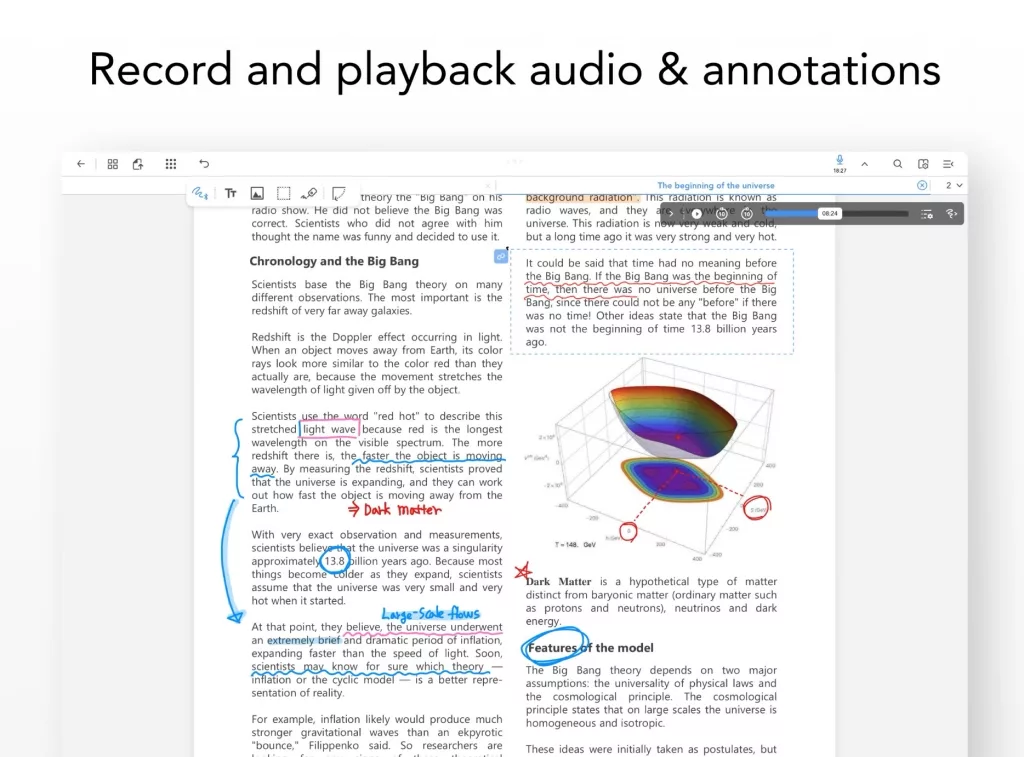Click the boxed words light wave
The height and width of the screenshot is (757, 1024).
coord(329,429)
